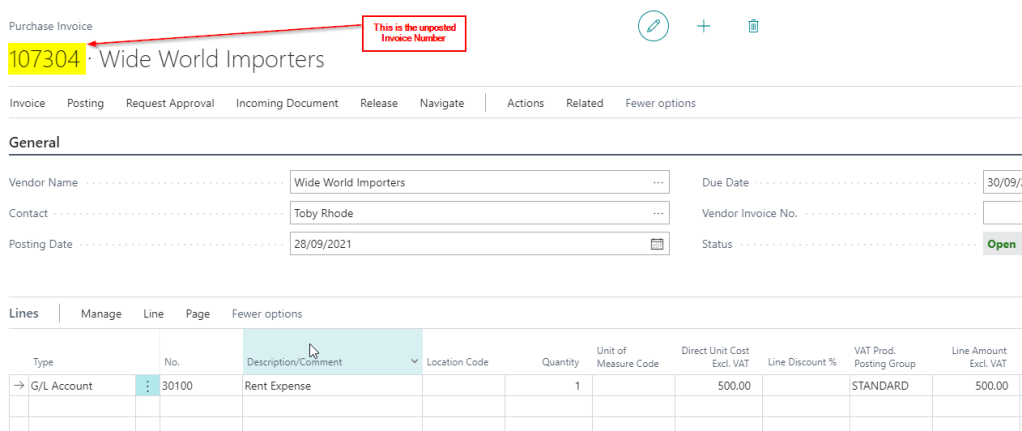Open the row options menu for G/L Account line
This screenshot has height=431, width=1022.
point(148,386)
